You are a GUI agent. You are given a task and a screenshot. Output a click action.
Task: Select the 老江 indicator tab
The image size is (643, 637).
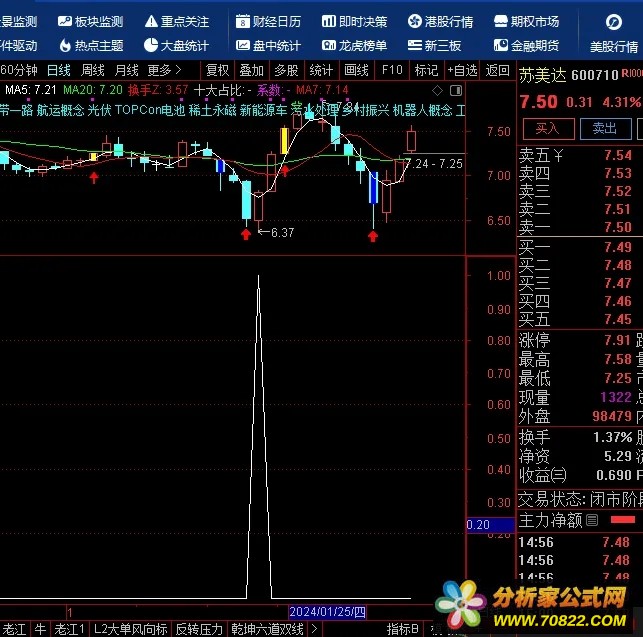[x=14, y=629]
